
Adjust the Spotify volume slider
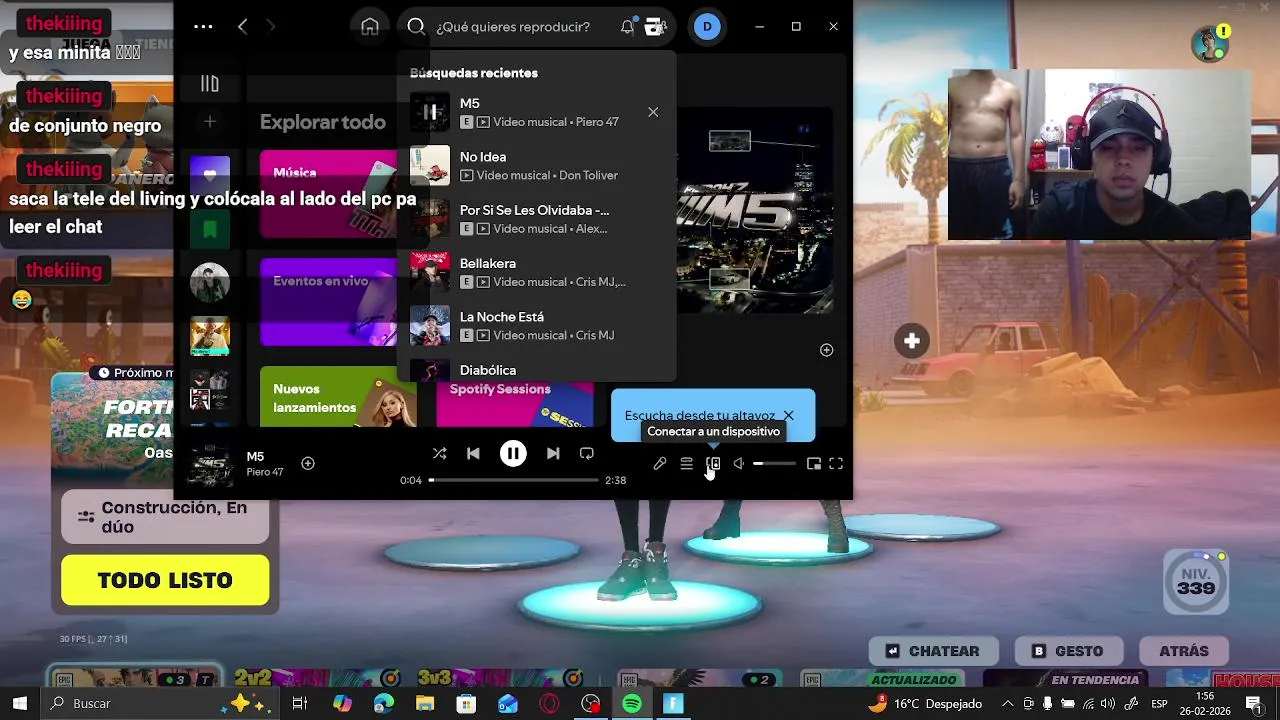click(x=775, y=463)
